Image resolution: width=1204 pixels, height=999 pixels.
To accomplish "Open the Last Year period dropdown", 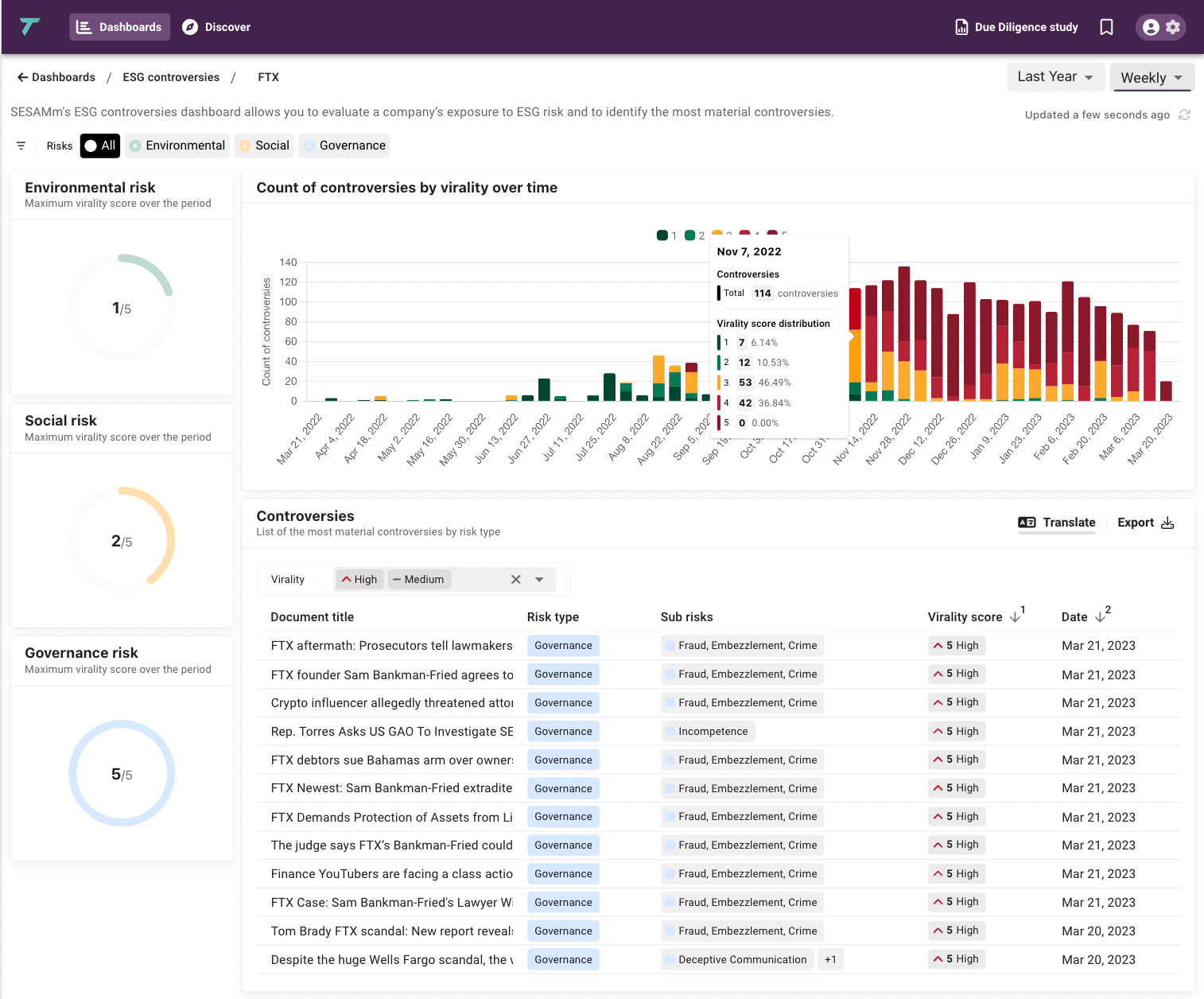I will [1055, 77].
